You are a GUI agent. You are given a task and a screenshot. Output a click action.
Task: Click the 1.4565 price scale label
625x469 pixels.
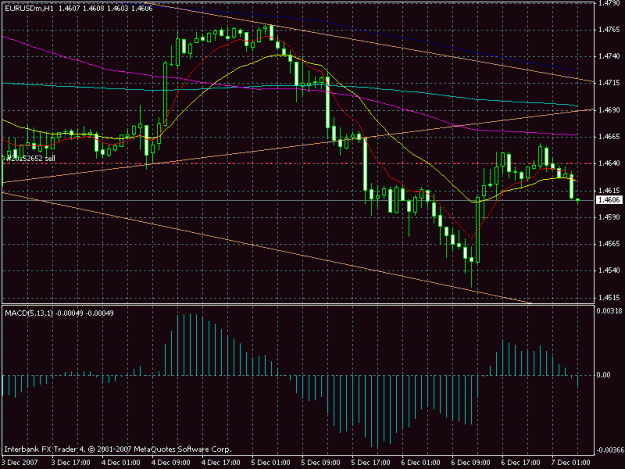[x=609, y=243]
